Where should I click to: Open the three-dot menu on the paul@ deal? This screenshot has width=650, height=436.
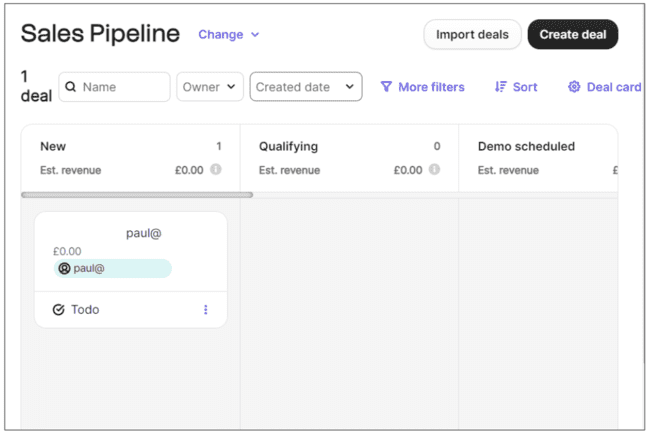206,310
